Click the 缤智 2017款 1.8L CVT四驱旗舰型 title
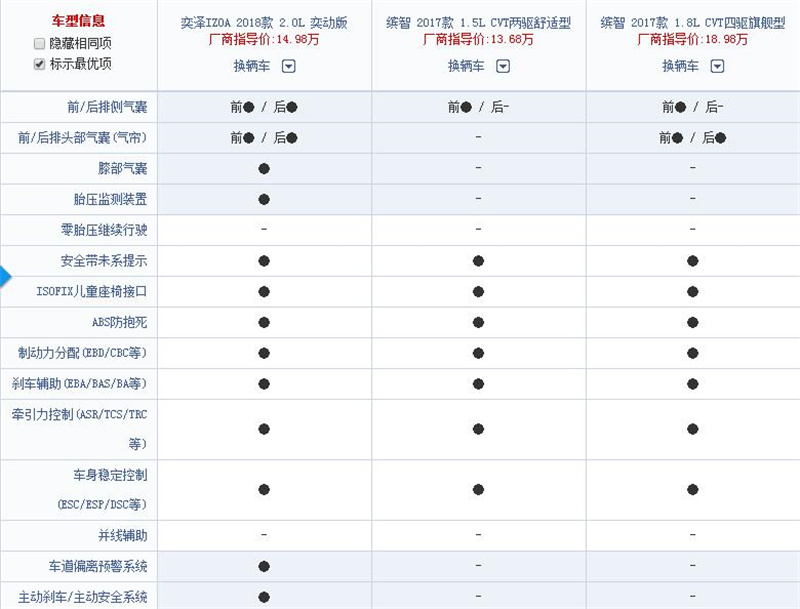Viewport: 800px width, 609px height. coord(693,23)
